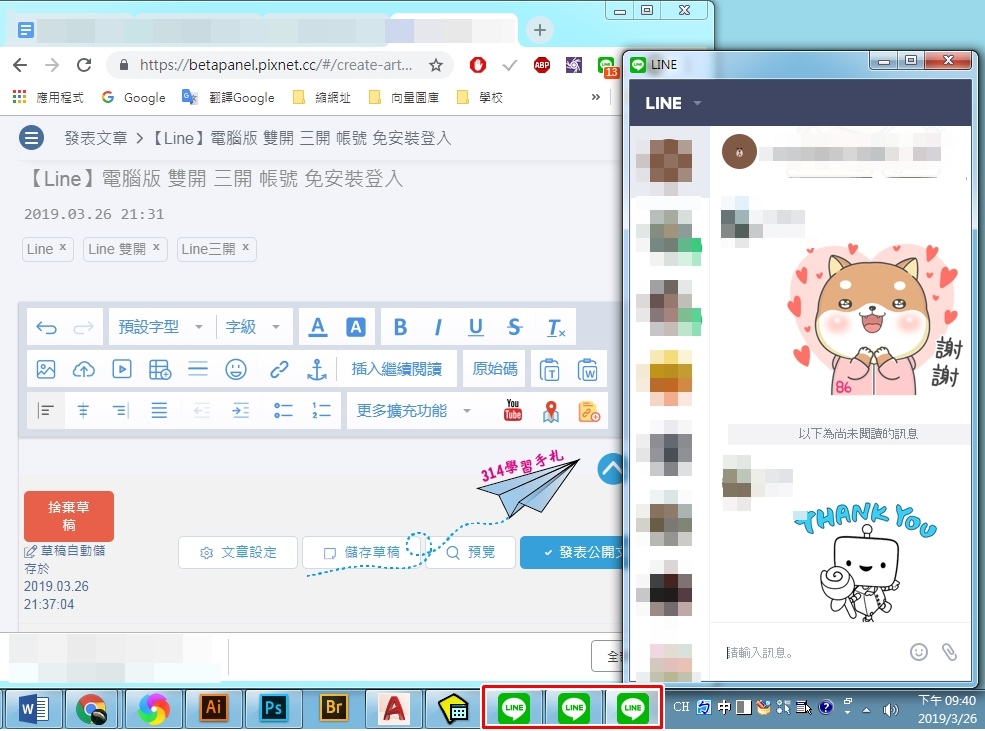Viewport: 985px width, 731px height.
Task: Upload a file with the cloud upload icon
Action: (84, 369)
